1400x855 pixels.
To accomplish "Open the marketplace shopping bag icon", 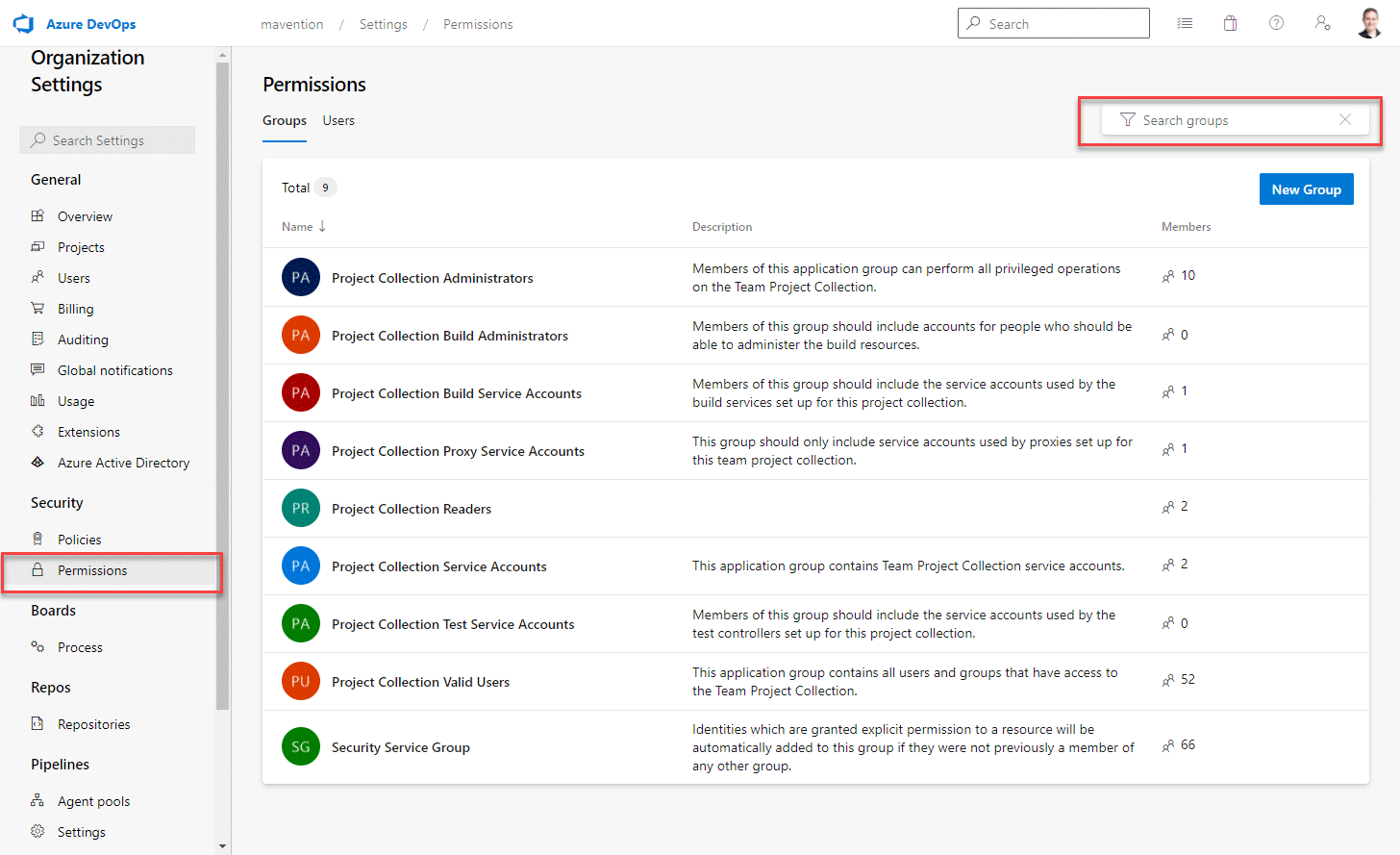I will (x=1230, y=24).
